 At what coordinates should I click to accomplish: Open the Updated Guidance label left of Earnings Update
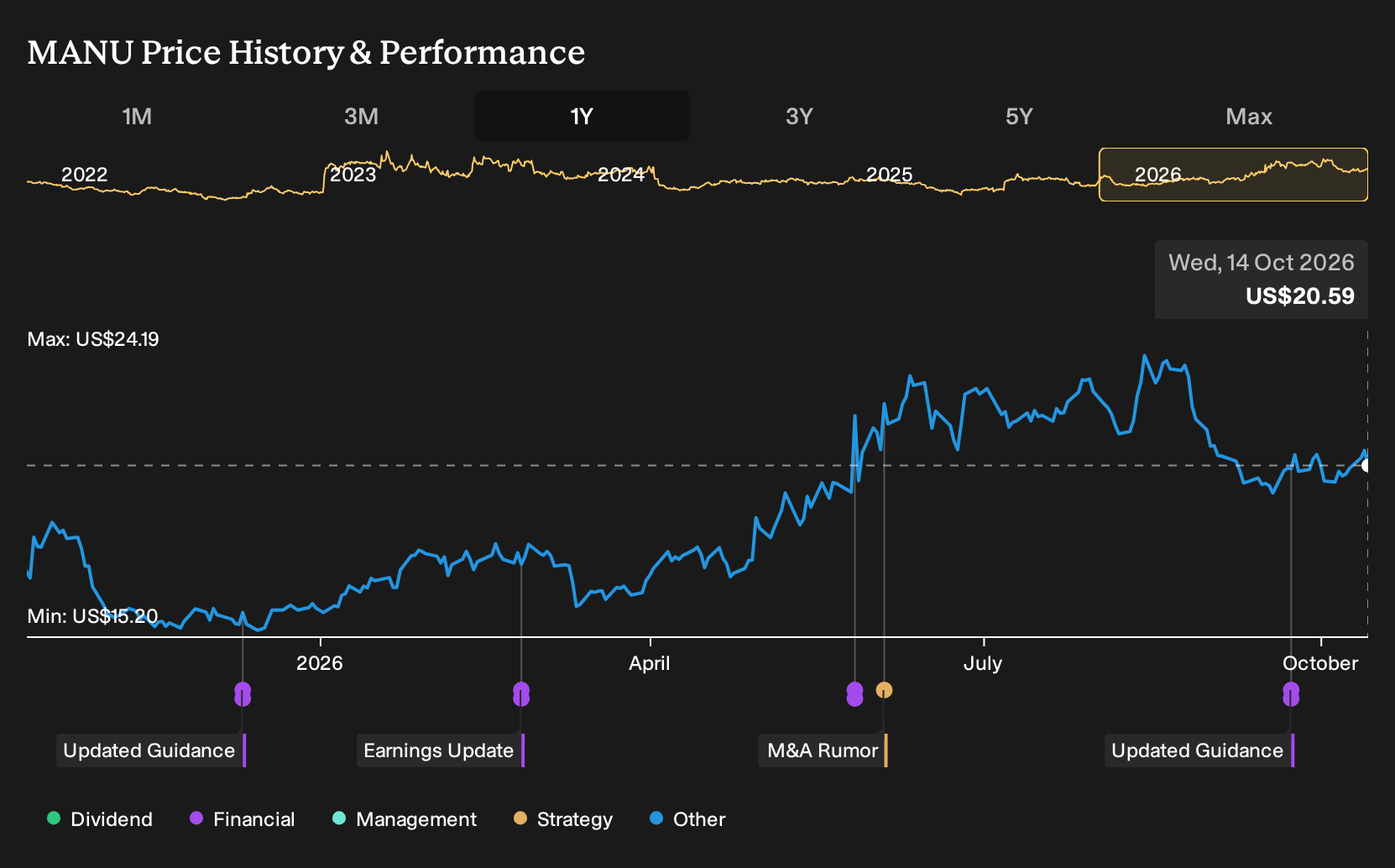pos(149,750)
